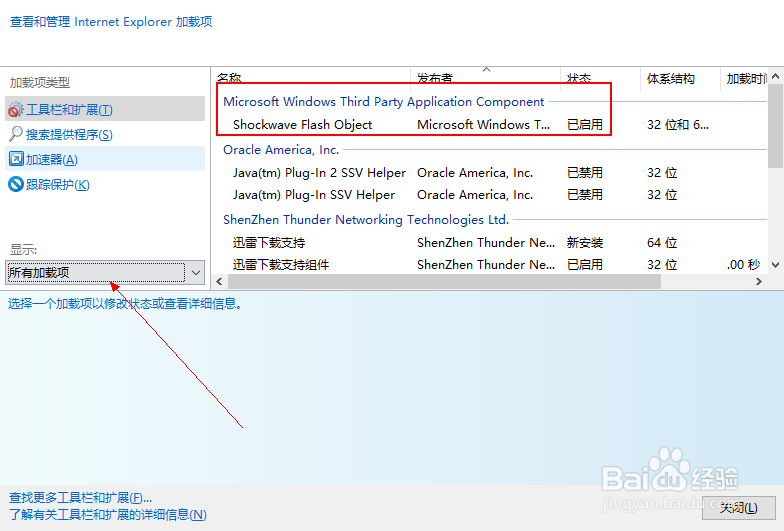Select 迅雷下载支持 add-on row
The image size is (784, 531).
[491, 242]
